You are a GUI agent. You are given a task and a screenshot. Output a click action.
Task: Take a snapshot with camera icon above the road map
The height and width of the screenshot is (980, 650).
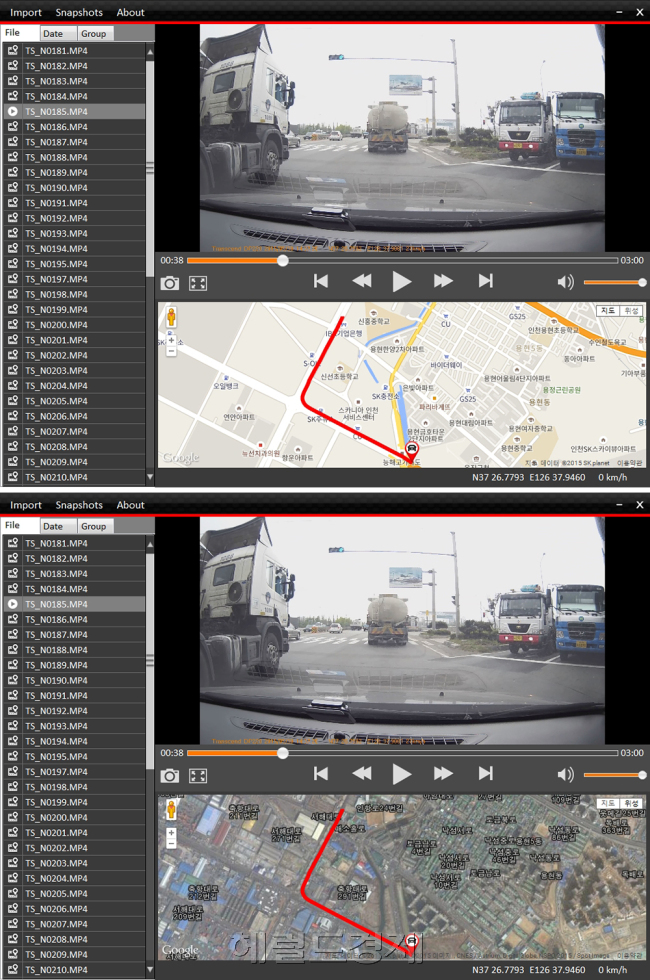coord(169,283)
